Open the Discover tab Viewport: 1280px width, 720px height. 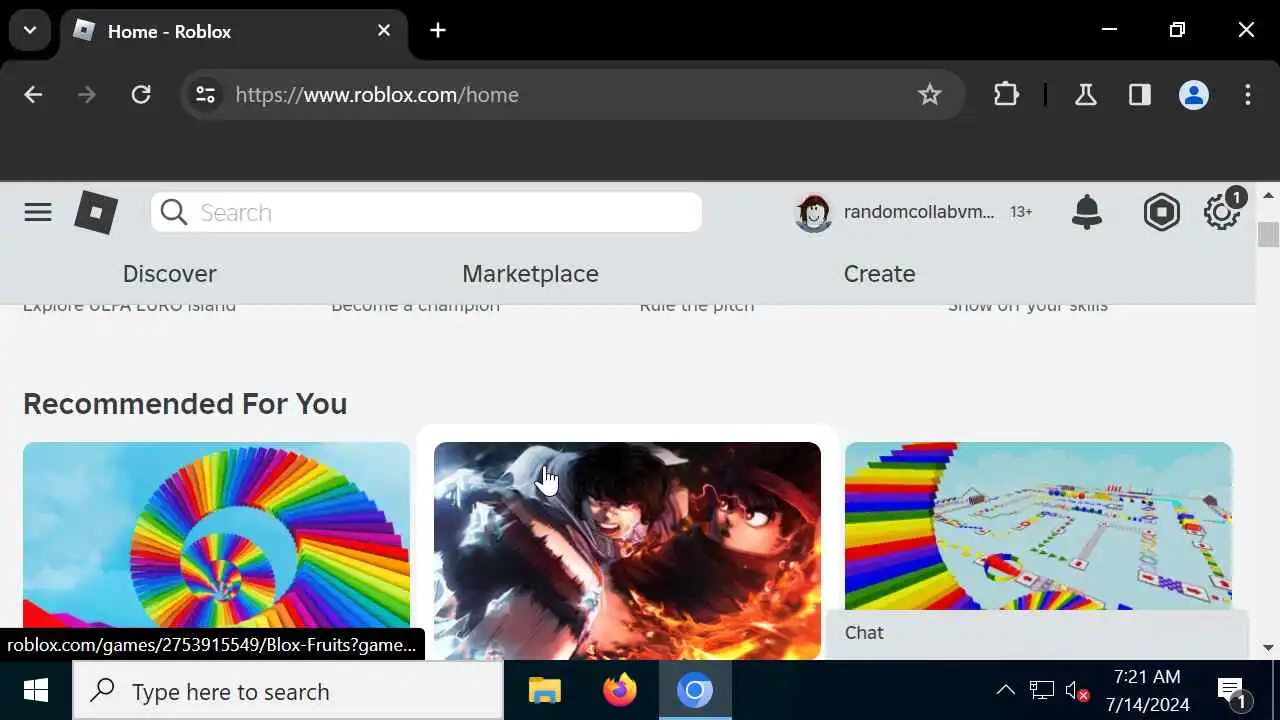coord(169,274)
